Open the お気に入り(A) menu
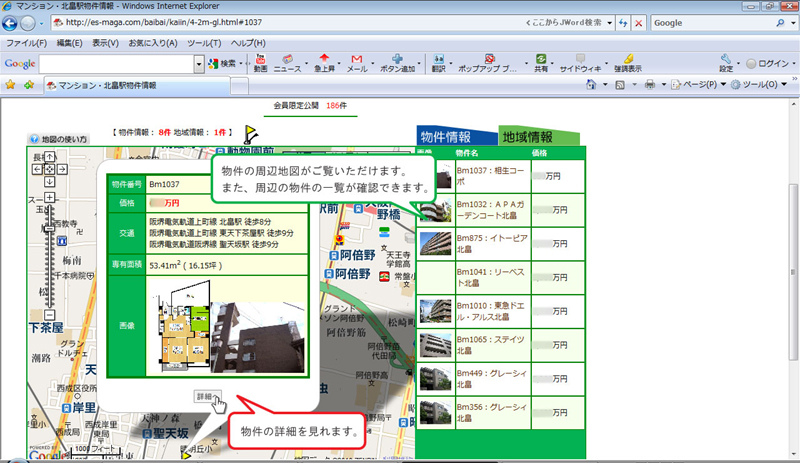The width and height of the screenshot is (800, 463). 152,43
